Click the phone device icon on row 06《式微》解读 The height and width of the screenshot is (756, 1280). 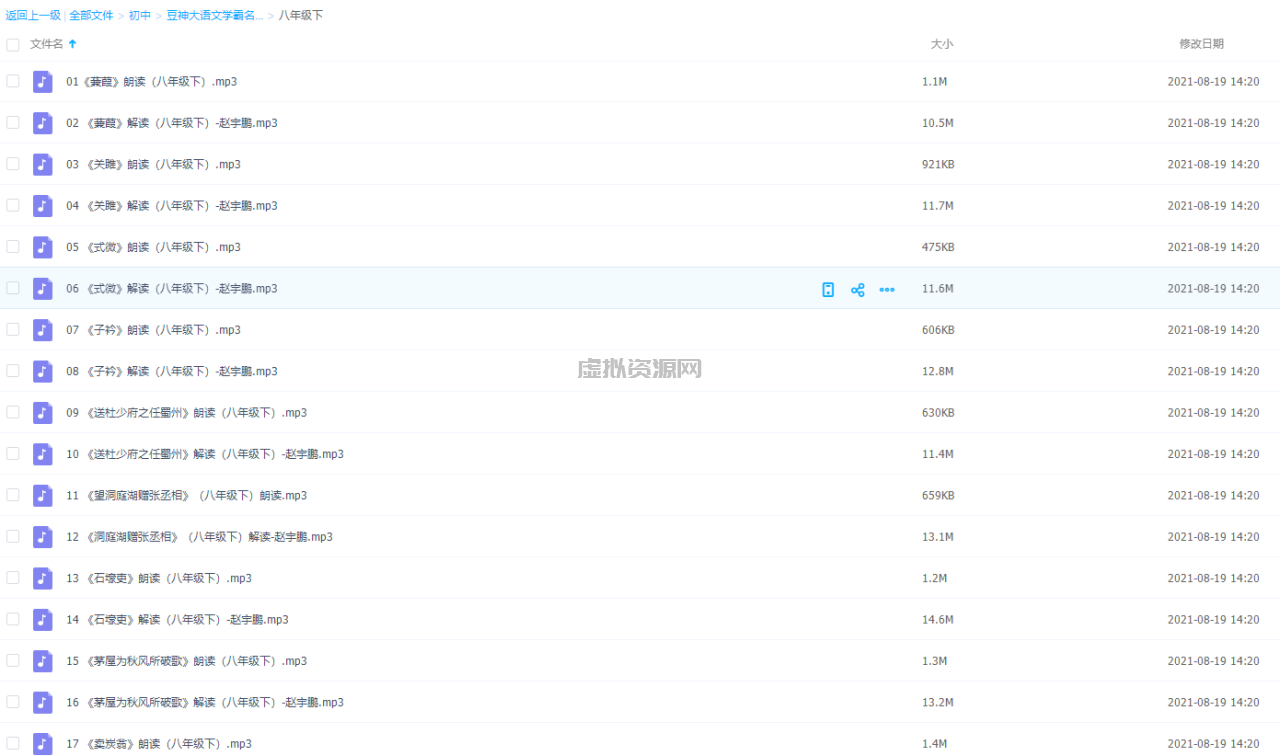pyautogui.click(x=828, y=290)
